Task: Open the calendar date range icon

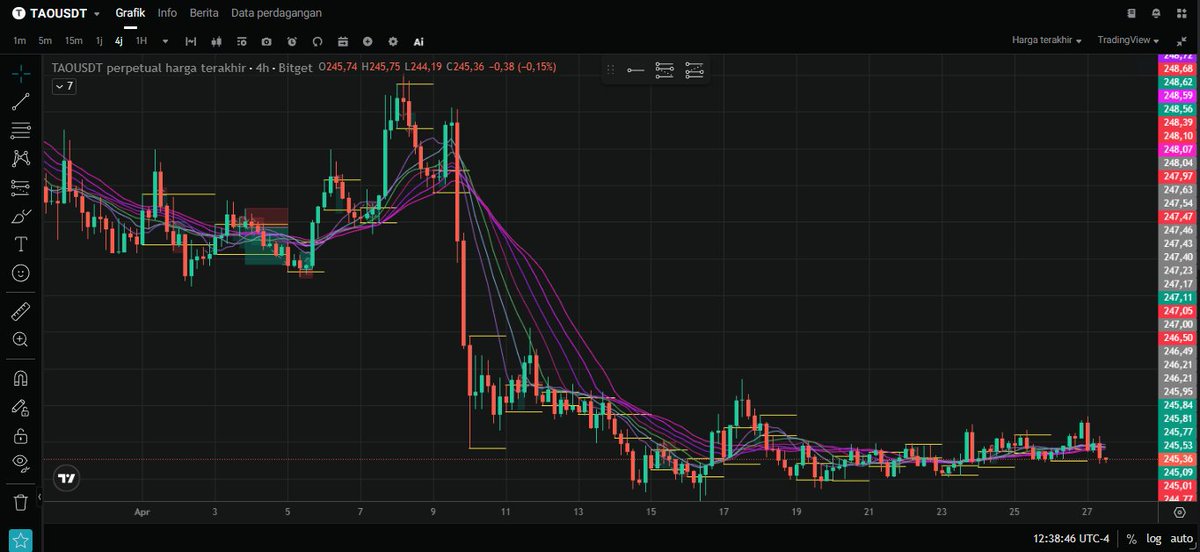Action: pos(343,41)
